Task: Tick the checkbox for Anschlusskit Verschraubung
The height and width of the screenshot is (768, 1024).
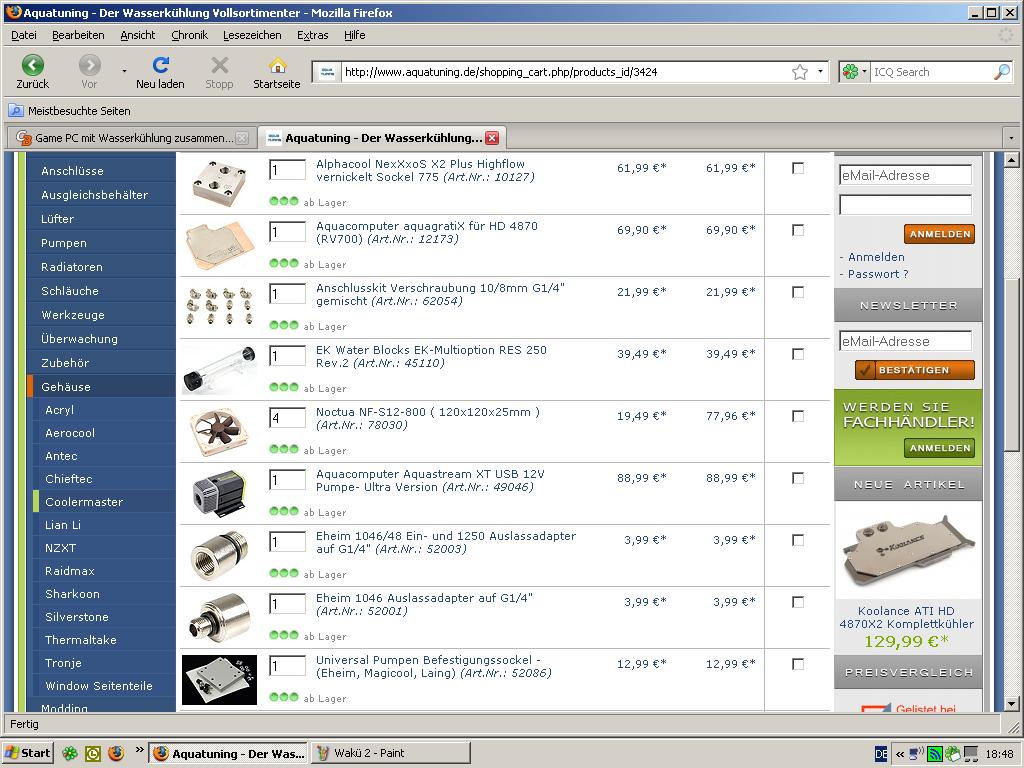Action: (x=798, y=292)
